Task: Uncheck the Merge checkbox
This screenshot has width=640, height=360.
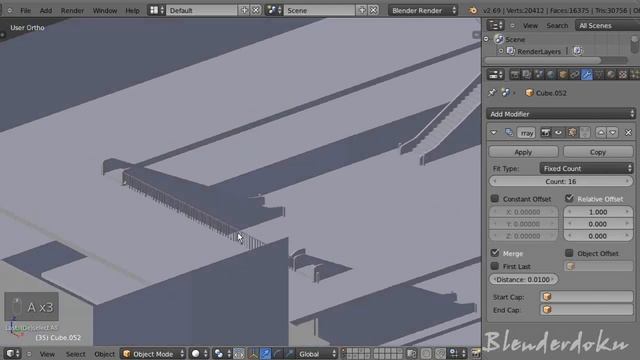Action: tap(495, 253)
